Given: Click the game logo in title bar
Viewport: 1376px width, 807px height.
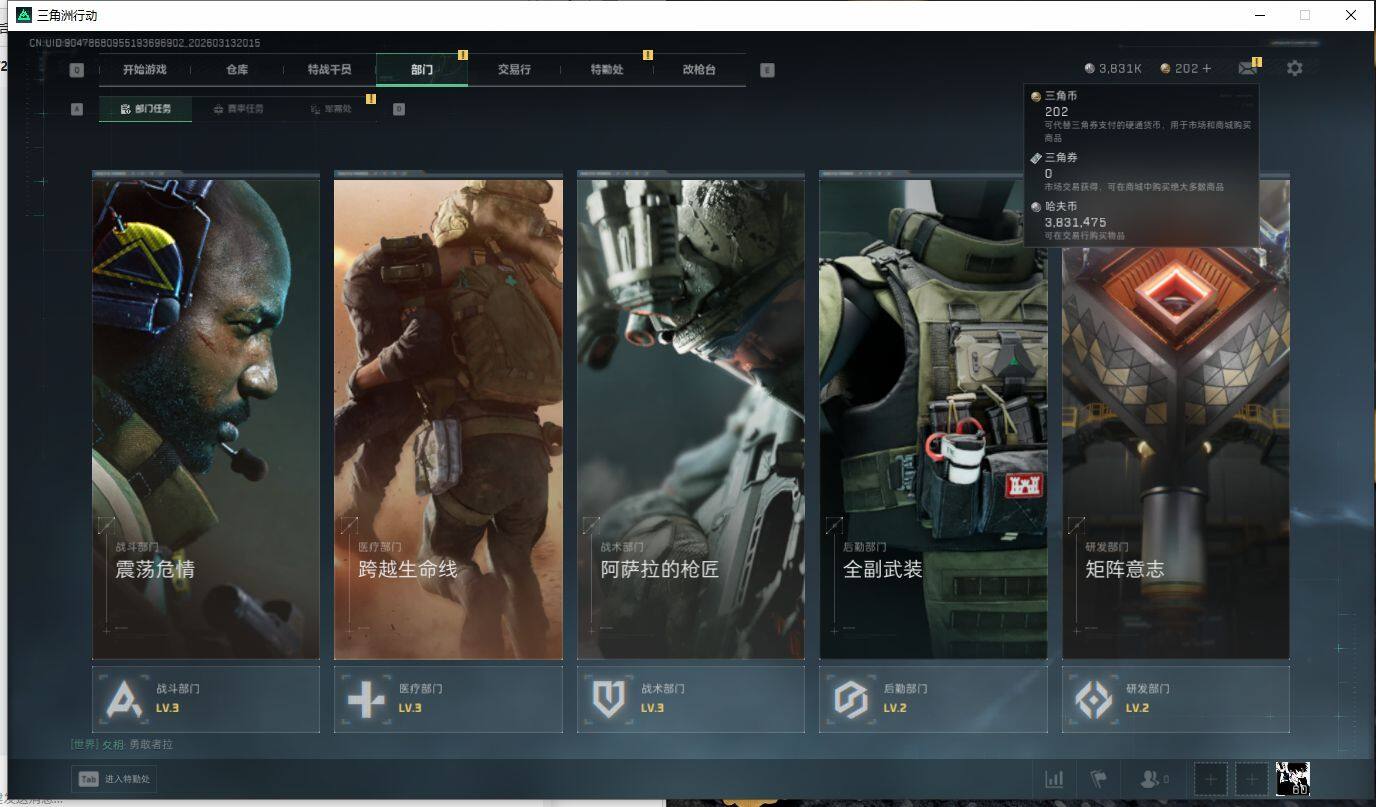Looking at the screenshot, I should tap(24, 15).
